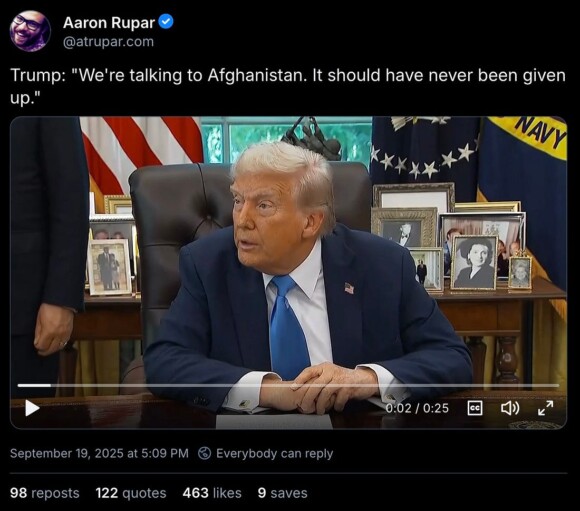
Task: Show who gave the 463 likes
Action: (212, 493)
